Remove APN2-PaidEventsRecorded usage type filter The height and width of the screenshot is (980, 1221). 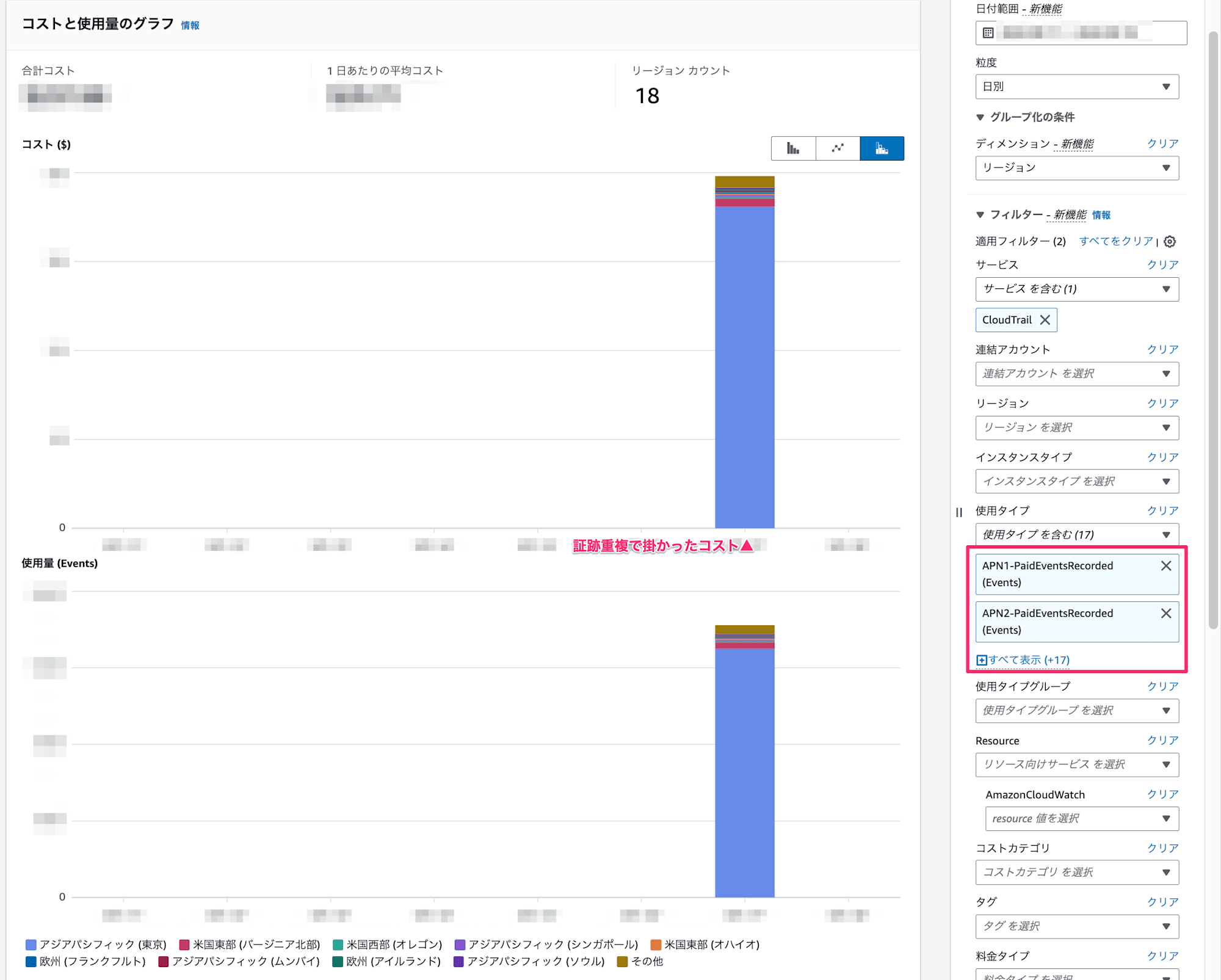1166,614
